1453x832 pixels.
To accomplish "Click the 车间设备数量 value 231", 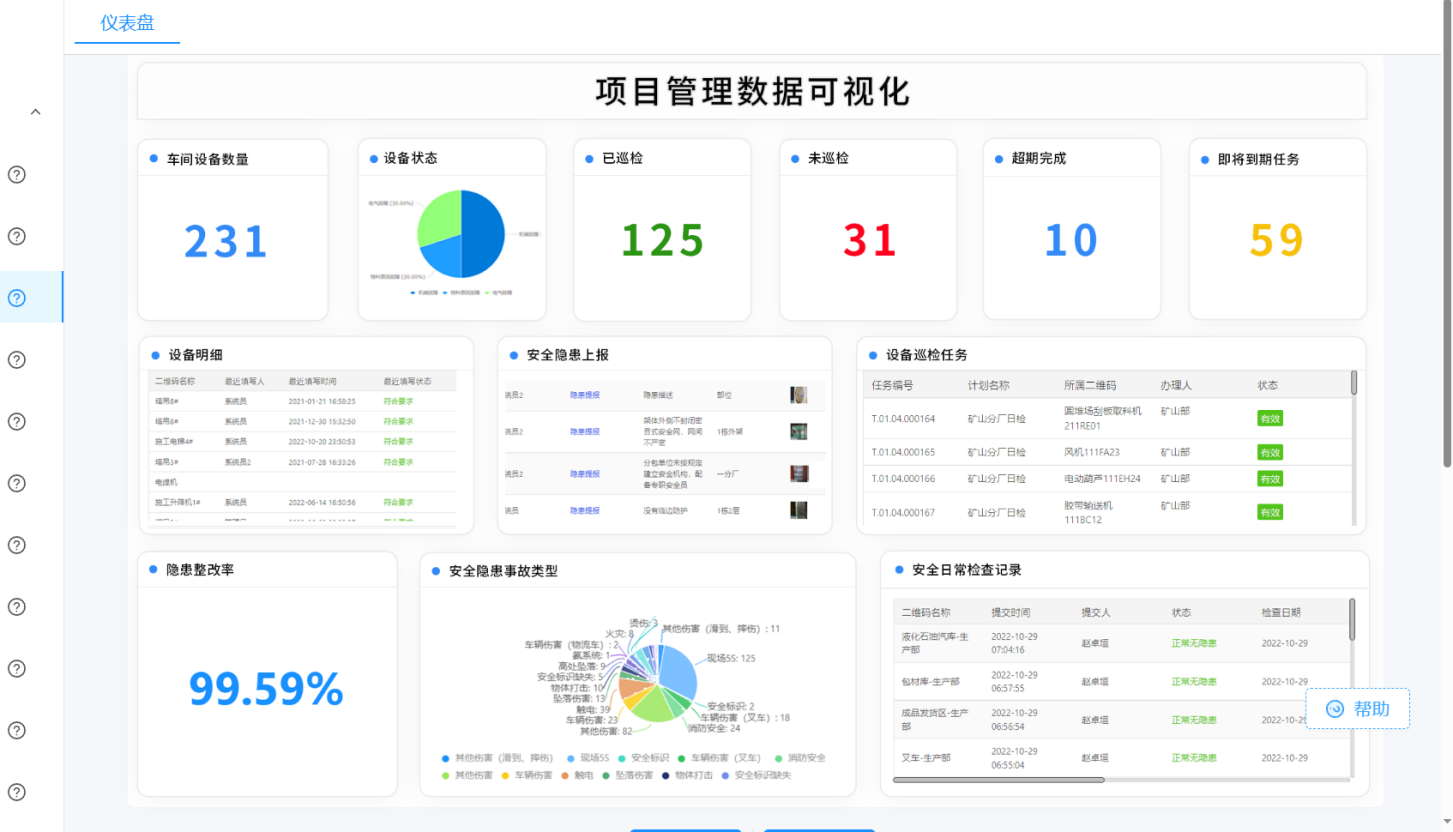I will point(226,241).
